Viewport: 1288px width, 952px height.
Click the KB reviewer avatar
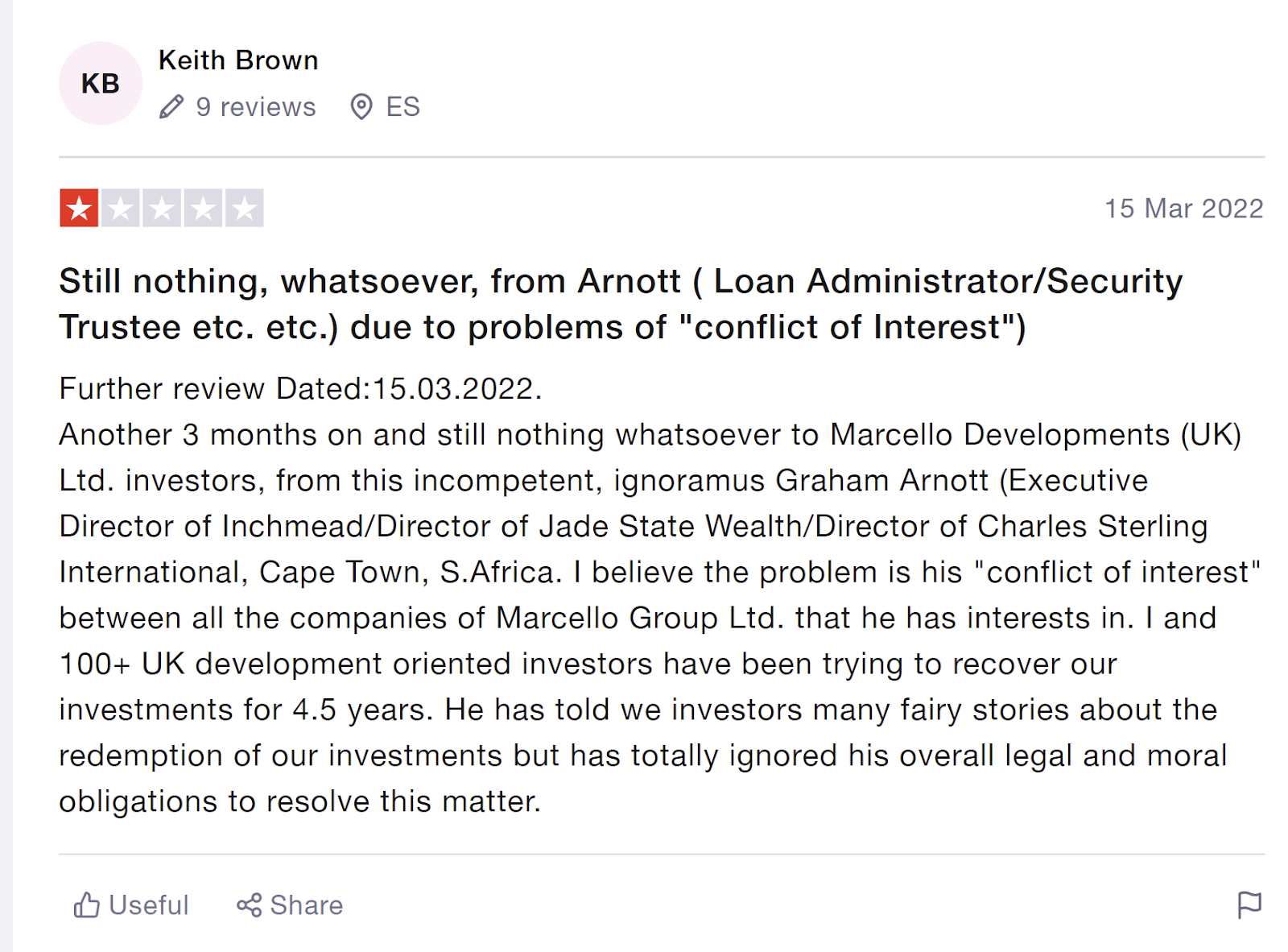point(101,84)
